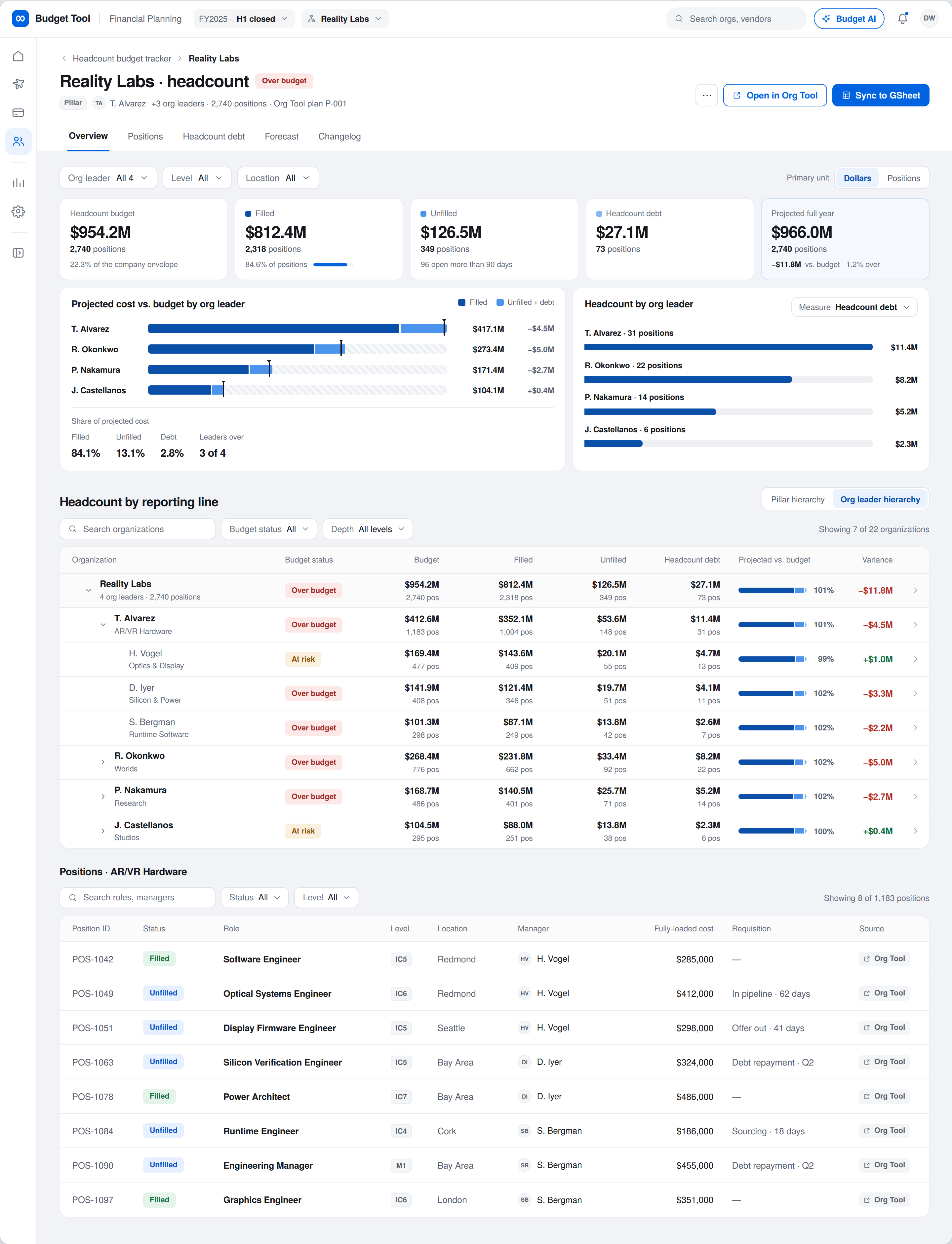This screenshot has width=952, height=1244.
Task: Click the Budget AI button
Action: (849, 19)
